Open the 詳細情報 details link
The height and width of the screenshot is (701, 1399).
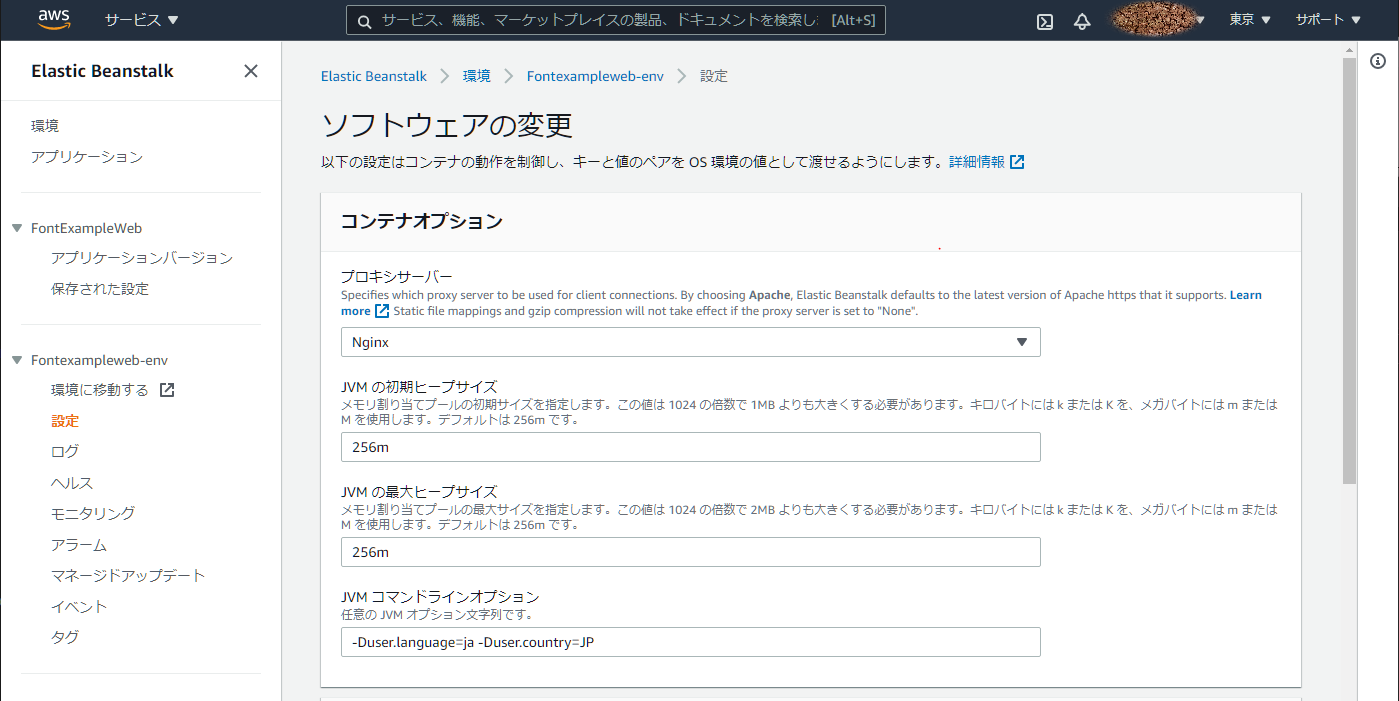[x=977, y=162]
